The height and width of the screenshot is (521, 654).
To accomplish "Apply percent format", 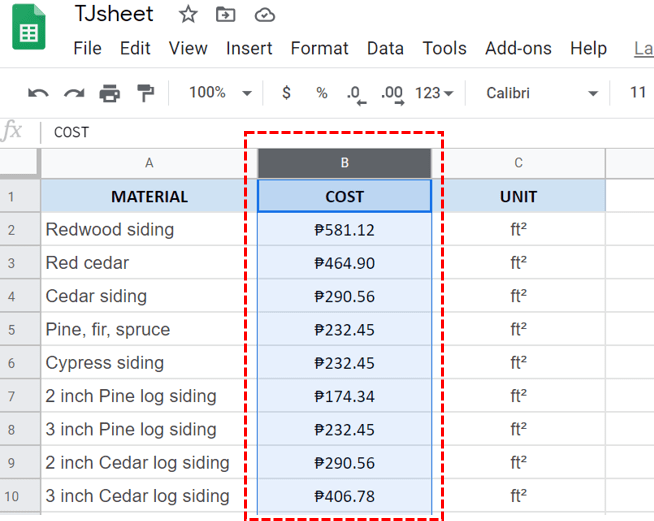I will pyautogui.click(x=321, y=93).
